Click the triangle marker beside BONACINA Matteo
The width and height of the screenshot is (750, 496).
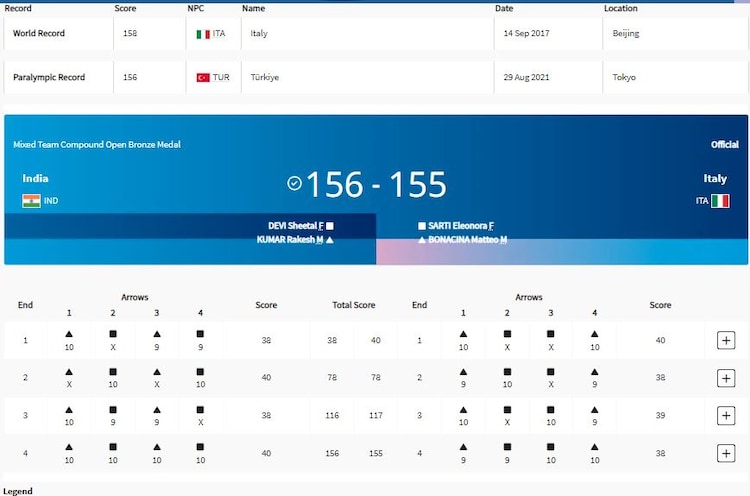pyautogui.click(x=422, y=240)
